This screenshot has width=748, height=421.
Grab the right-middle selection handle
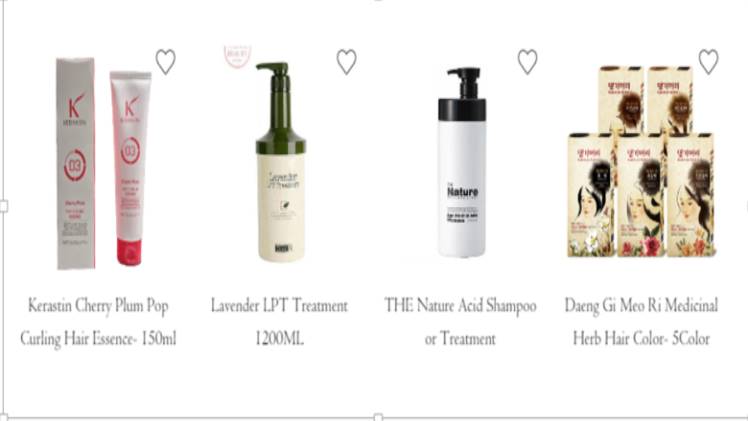click(x=747, y=206)
